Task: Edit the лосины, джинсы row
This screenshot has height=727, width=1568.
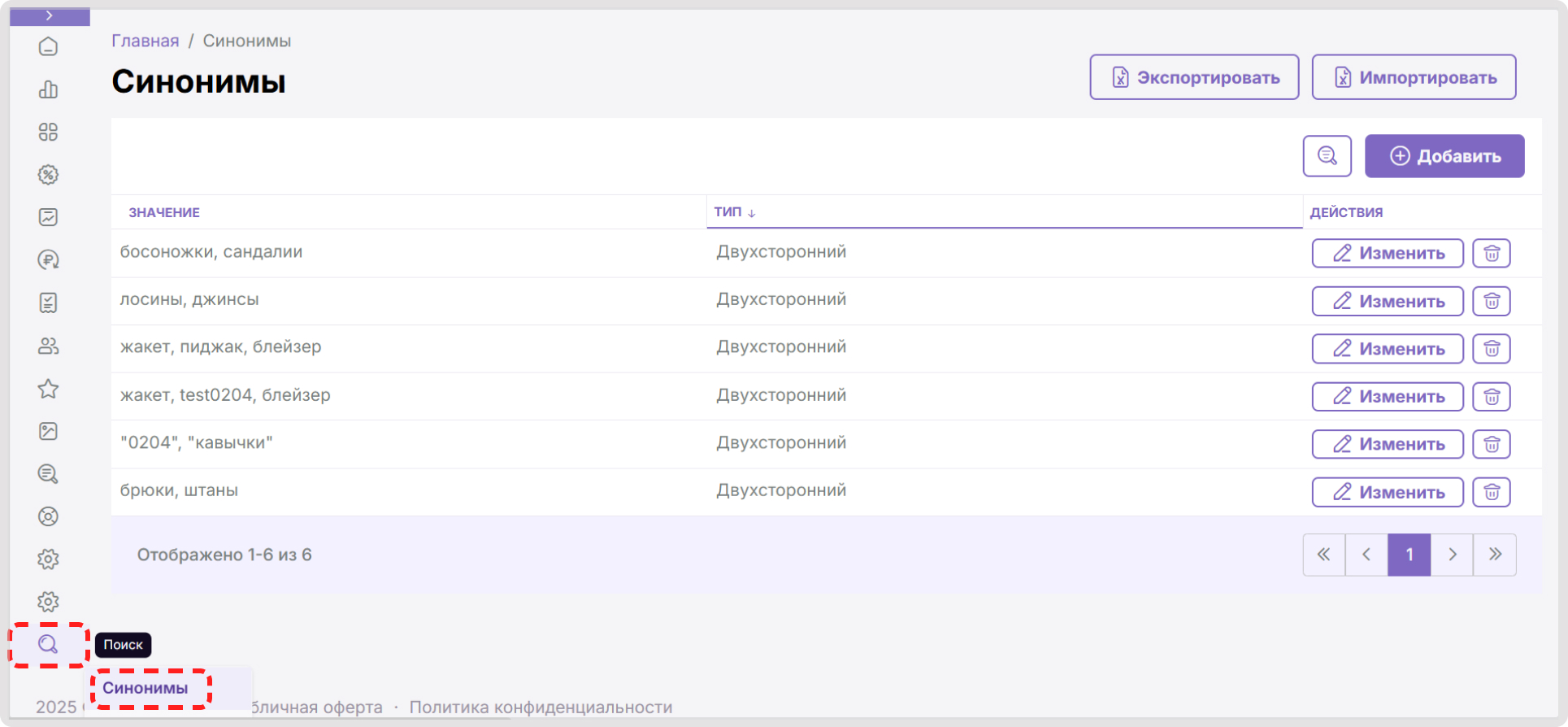Action: tap(1388, 301)
